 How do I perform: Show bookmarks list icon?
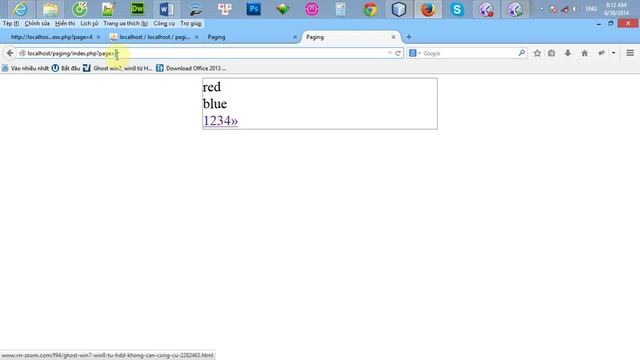click(551, 53)
